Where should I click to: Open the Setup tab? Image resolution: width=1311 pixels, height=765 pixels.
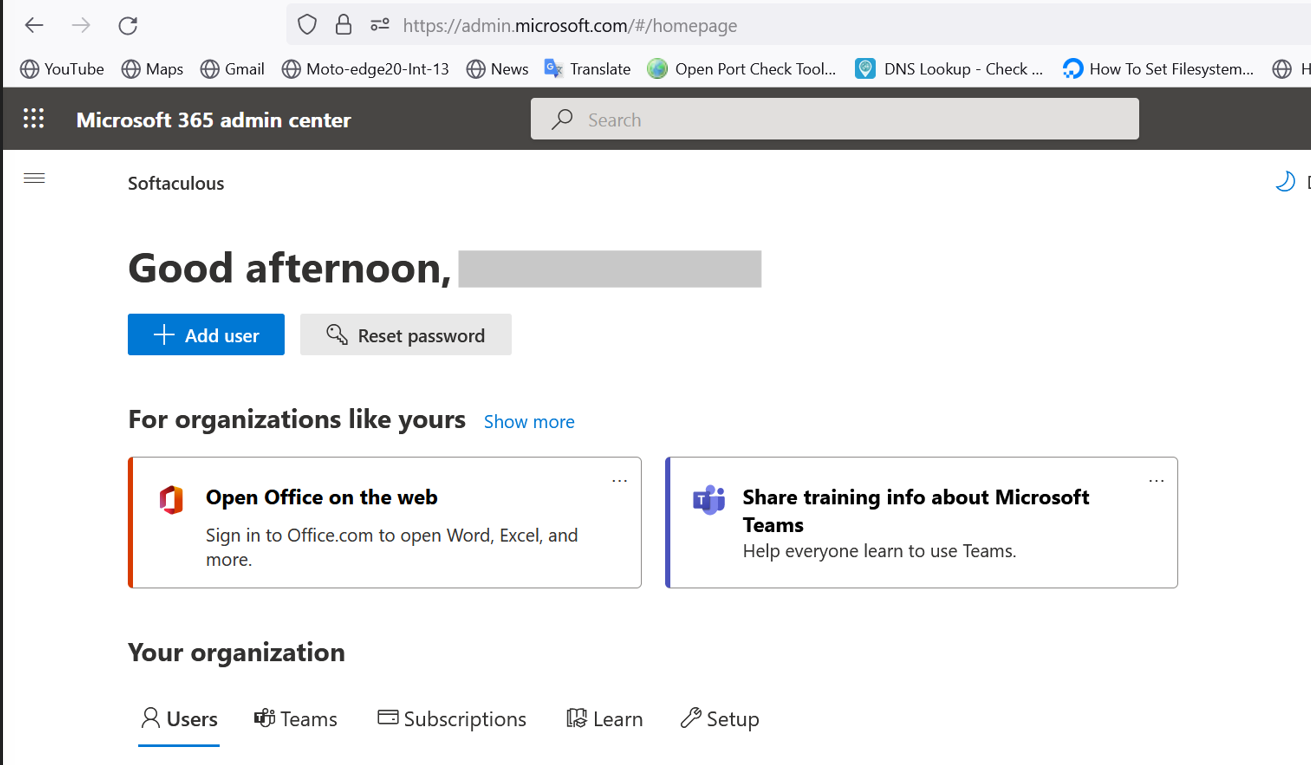tap(720, 719)
